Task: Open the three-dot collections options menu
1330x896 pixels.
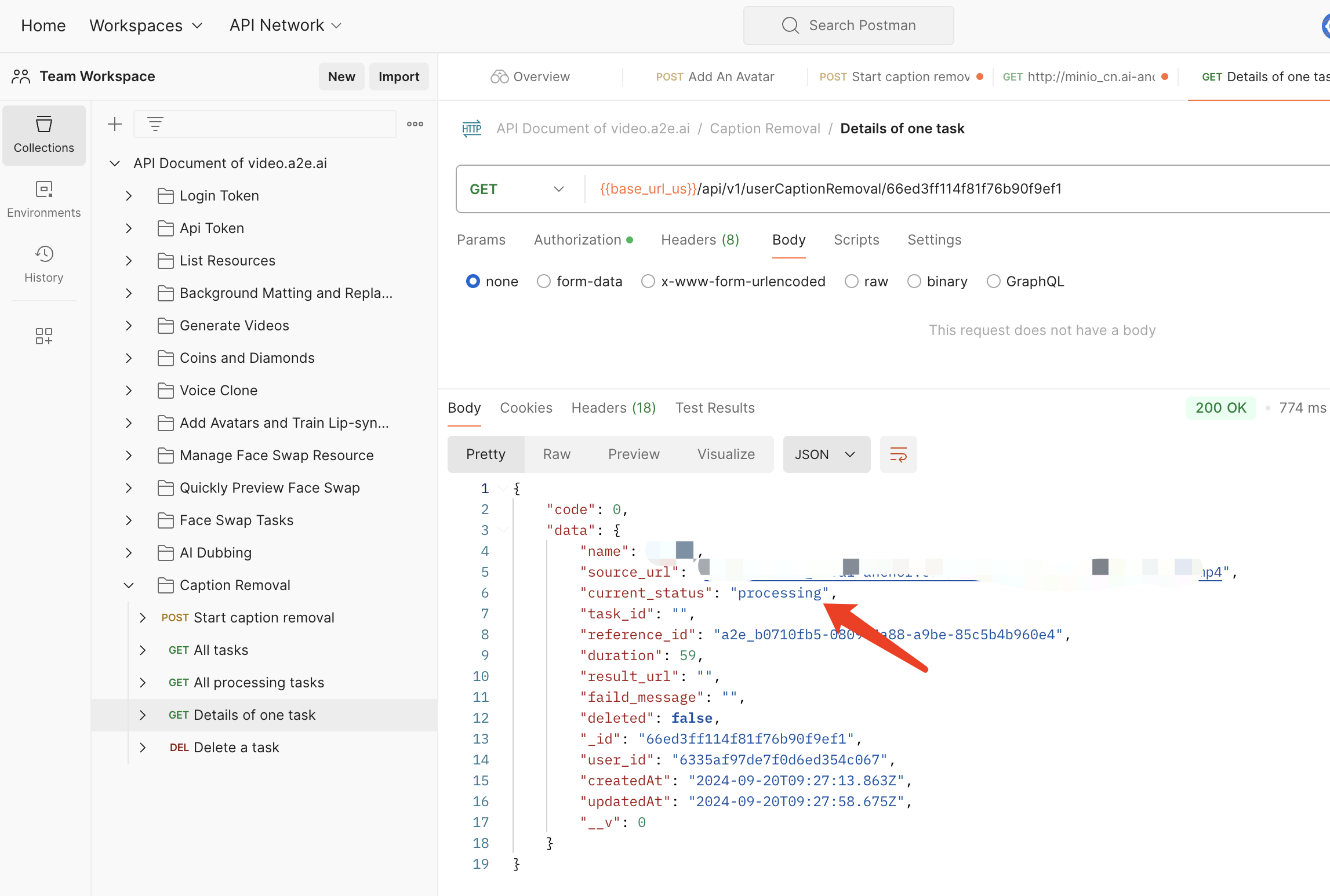Action: point(415,124)
